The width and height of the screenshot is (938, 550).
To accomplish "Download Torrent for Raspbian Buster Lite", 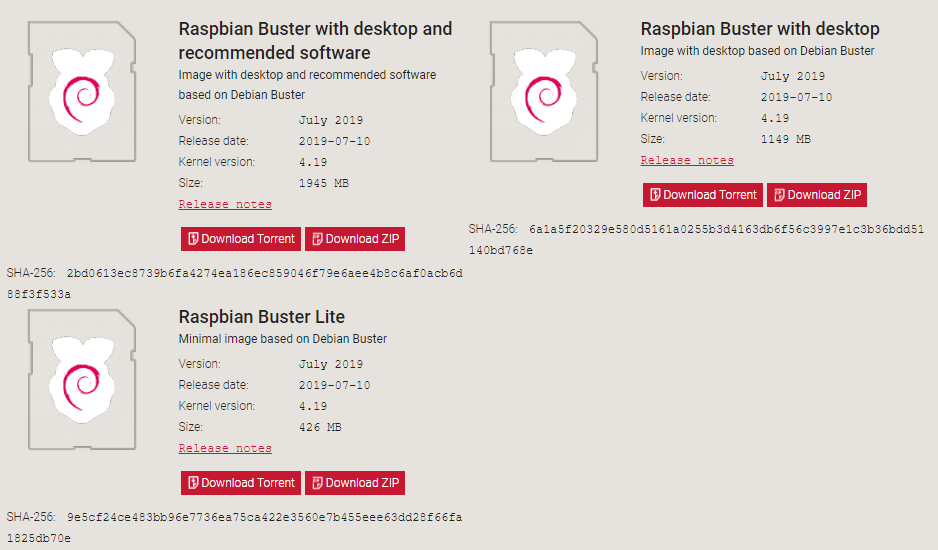I will coord(241,483).
